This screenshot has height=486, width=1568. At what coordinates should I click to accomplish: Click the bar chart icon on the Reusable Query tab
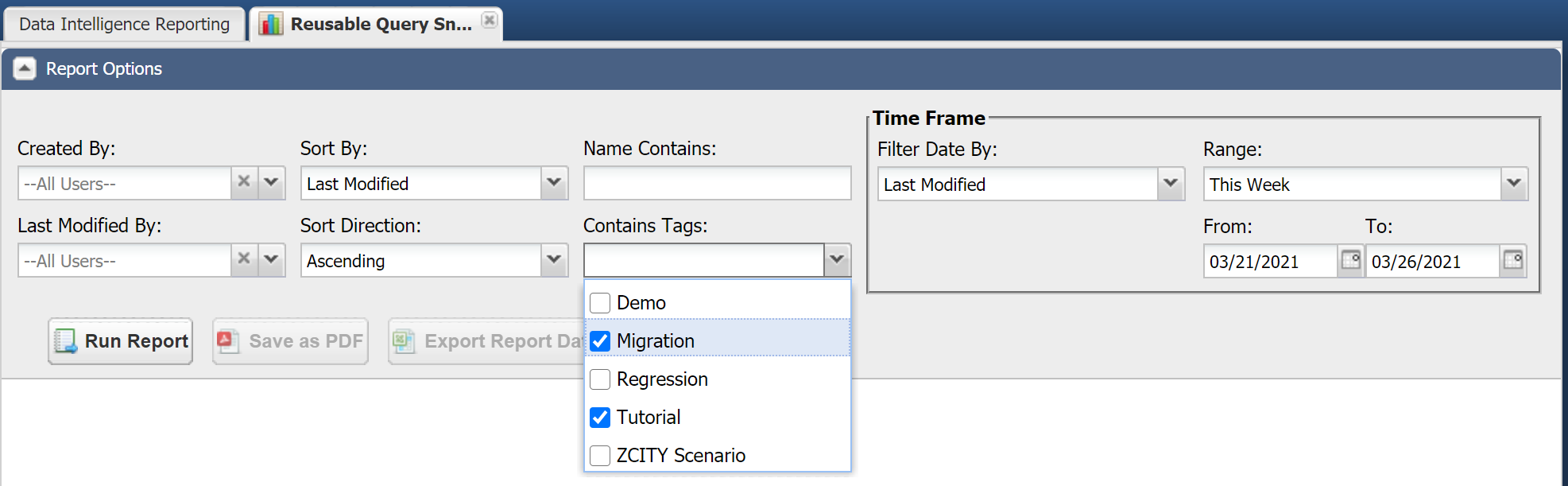click(271, 24)
